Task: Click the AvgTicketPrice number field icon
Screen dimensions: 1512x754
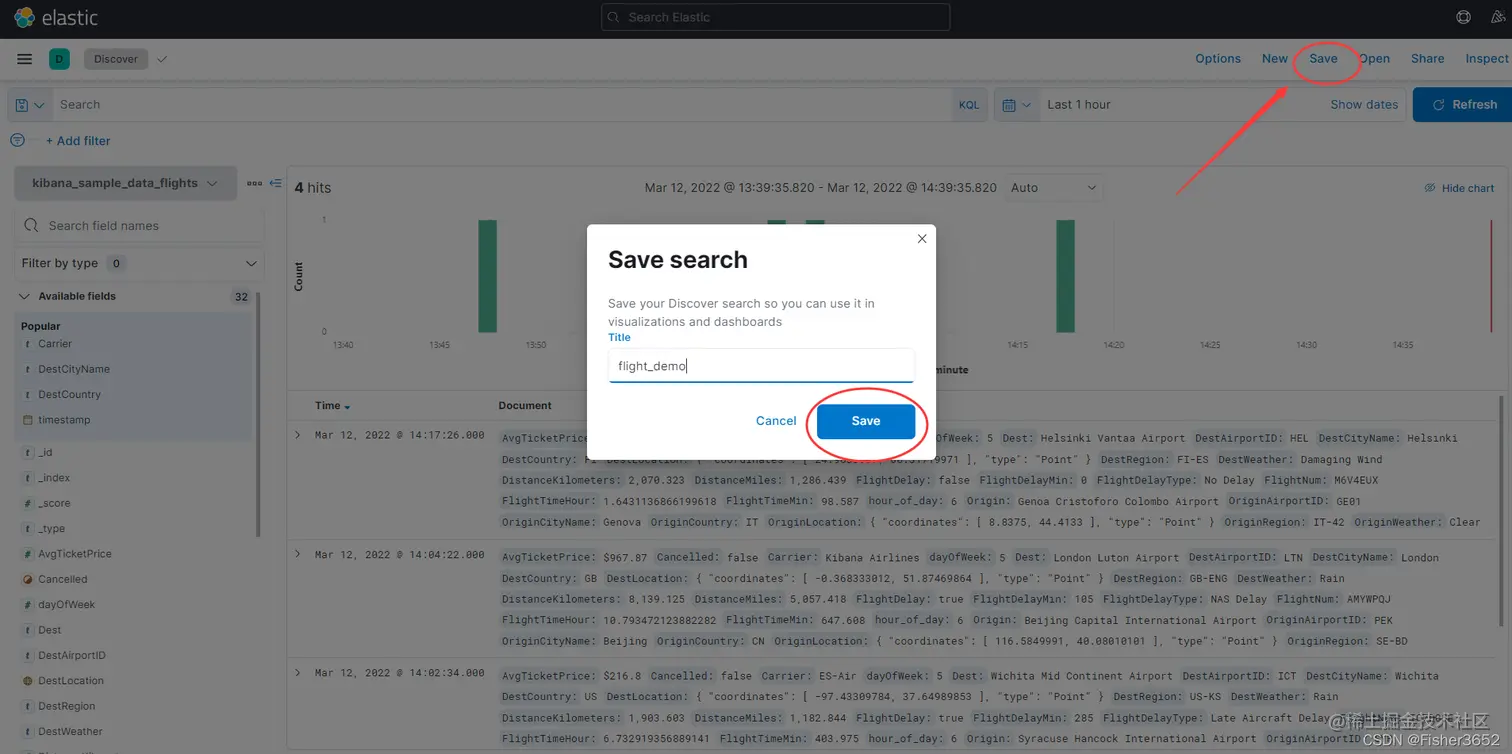Action: 28,554
